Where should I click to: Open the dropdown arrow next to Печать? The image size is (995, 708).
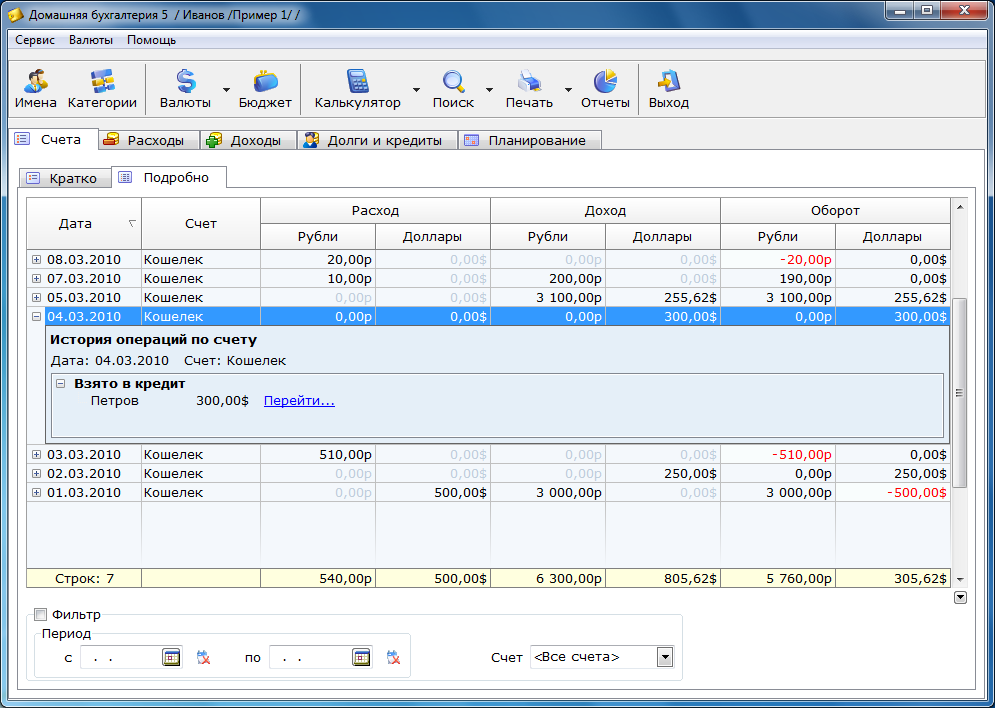coord(568,90)
